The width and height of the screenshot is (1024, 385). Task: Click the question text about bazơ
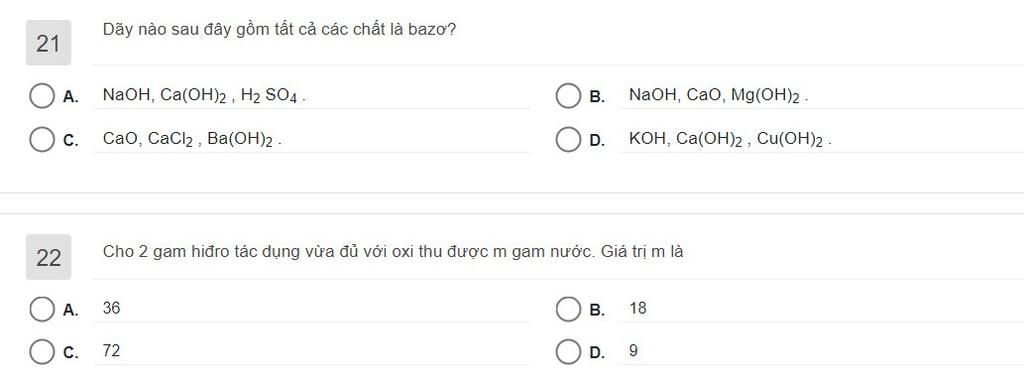[280, 30]
